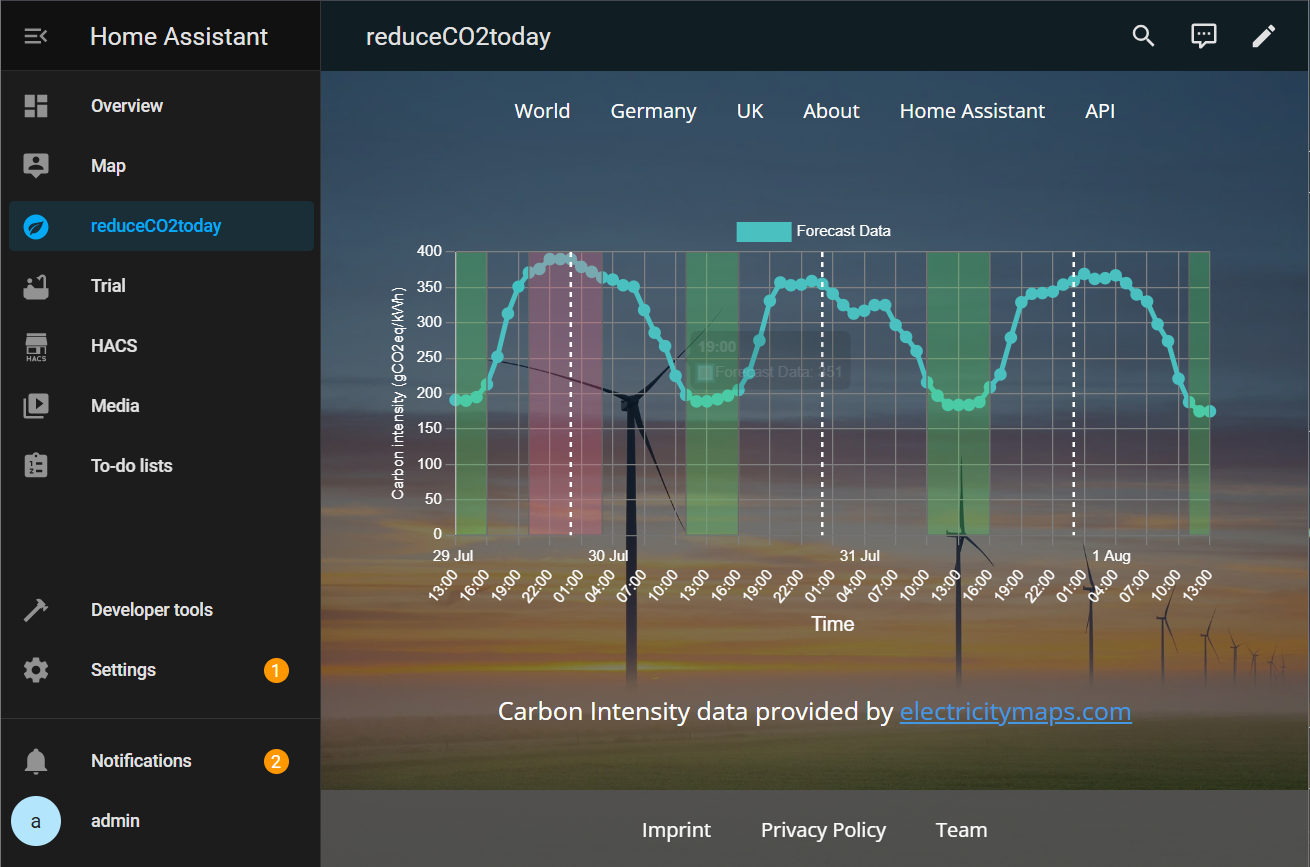The height and width of the screenshot is (867, 1310).
Task: Edit dashboard with the pencil icon
Action: 1264,36
